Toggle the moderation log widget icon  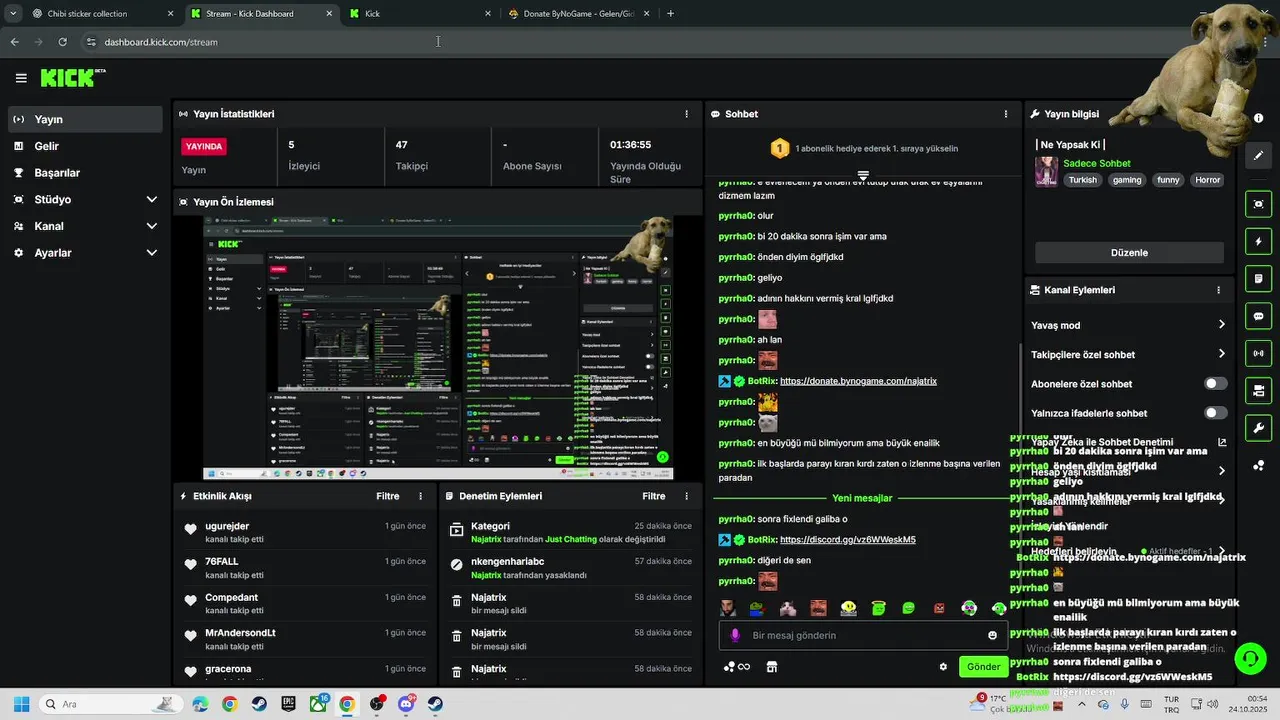tap(1258, 278)
